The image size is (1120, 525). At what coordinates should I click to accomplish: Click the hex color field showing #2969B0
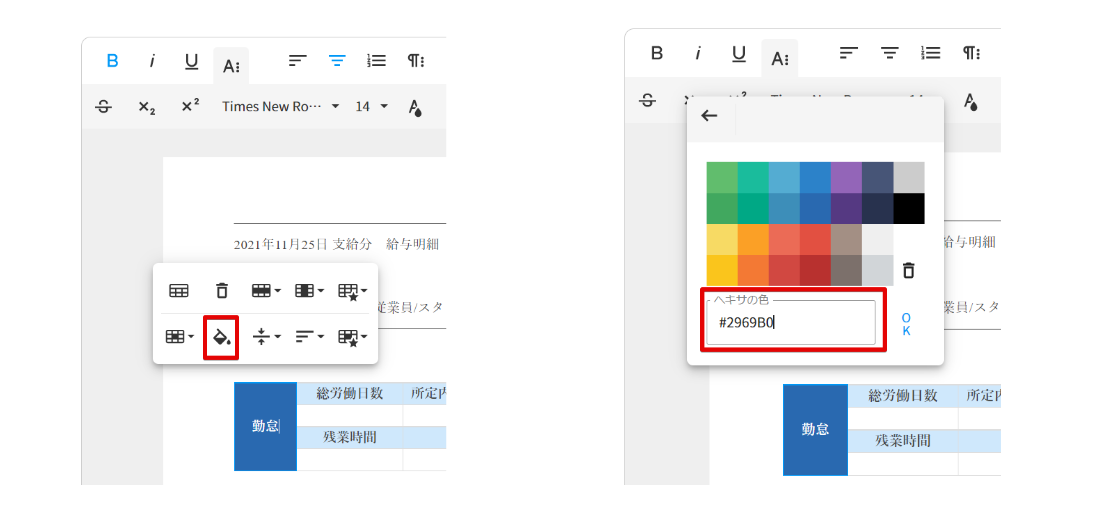click(x=790, y=323)
